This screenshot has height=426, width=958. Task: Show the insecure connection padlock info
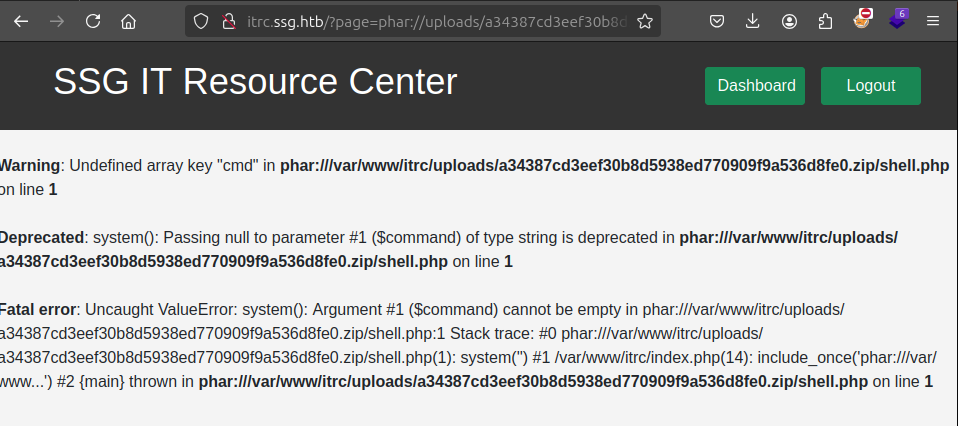tap(228, 21)
